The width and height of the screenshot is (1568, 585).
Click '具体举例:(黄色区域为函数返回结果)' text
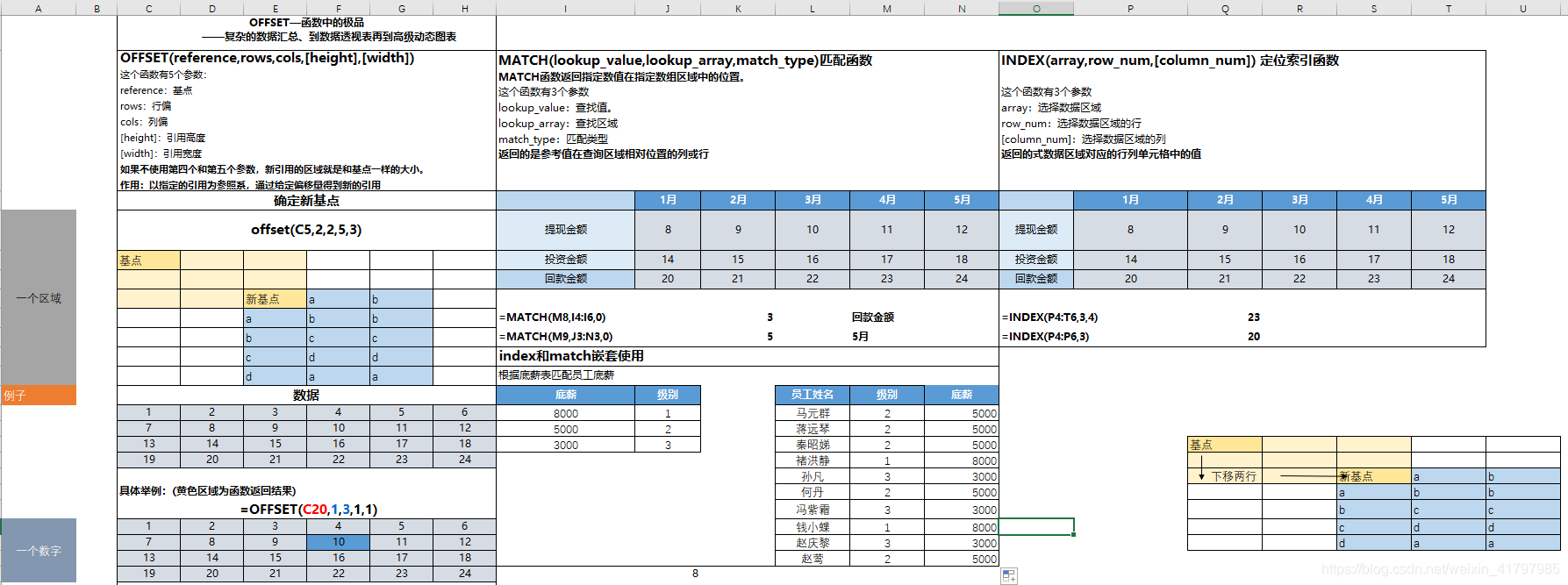208,491
